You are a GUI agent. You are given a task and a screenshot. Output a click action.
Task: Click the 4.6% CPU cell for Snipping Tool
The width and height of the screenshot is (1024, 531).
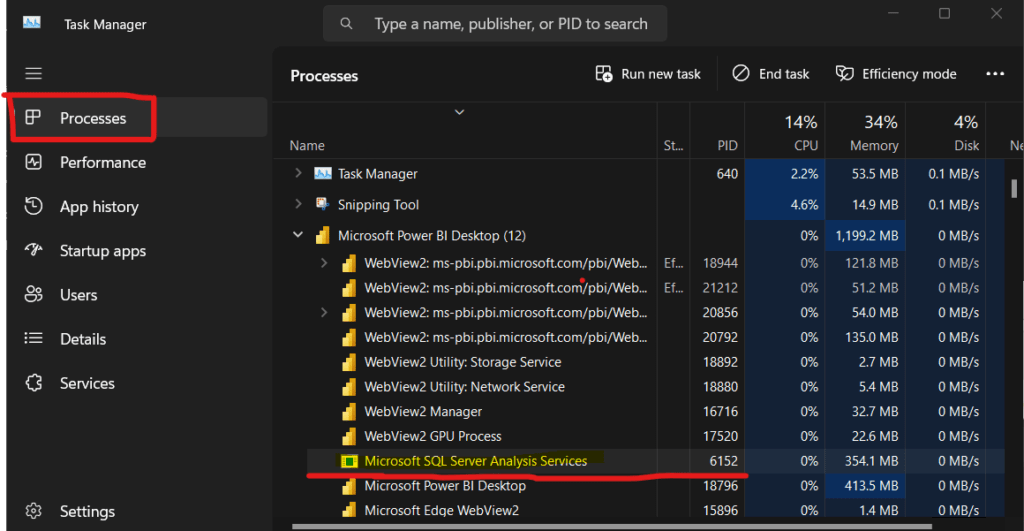pyautogui.click(x=785, y=204)
